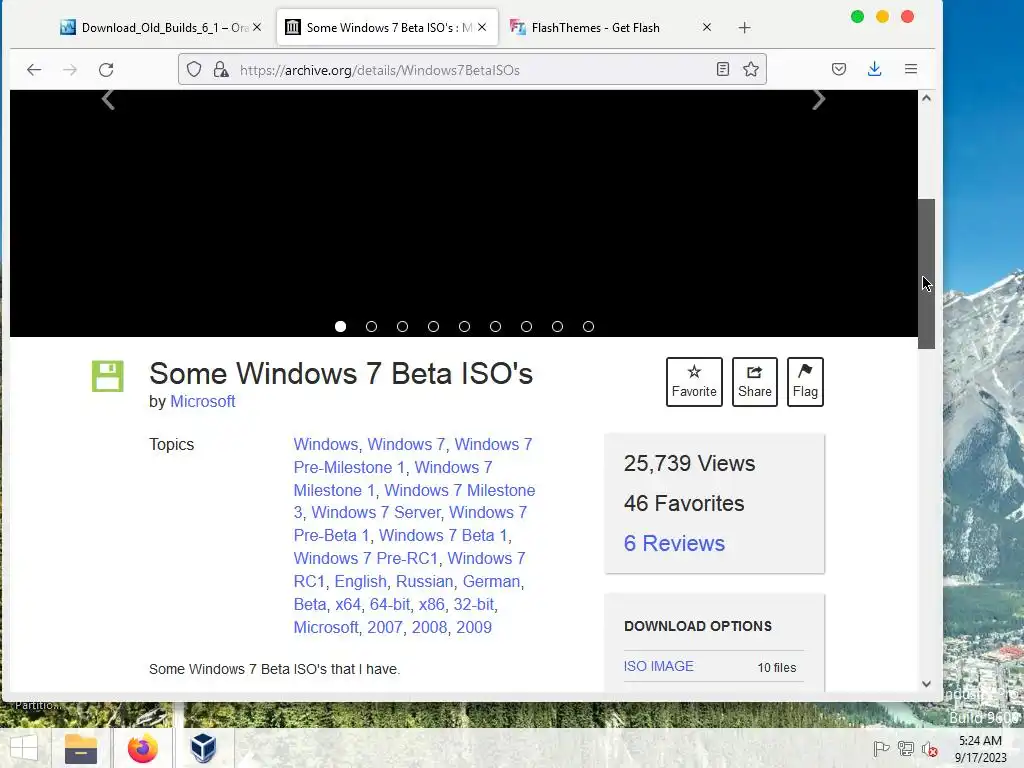The height and width of the screenshot is (768, 1024).
Task: Select the seventh carousel dot
Action: 526,327
